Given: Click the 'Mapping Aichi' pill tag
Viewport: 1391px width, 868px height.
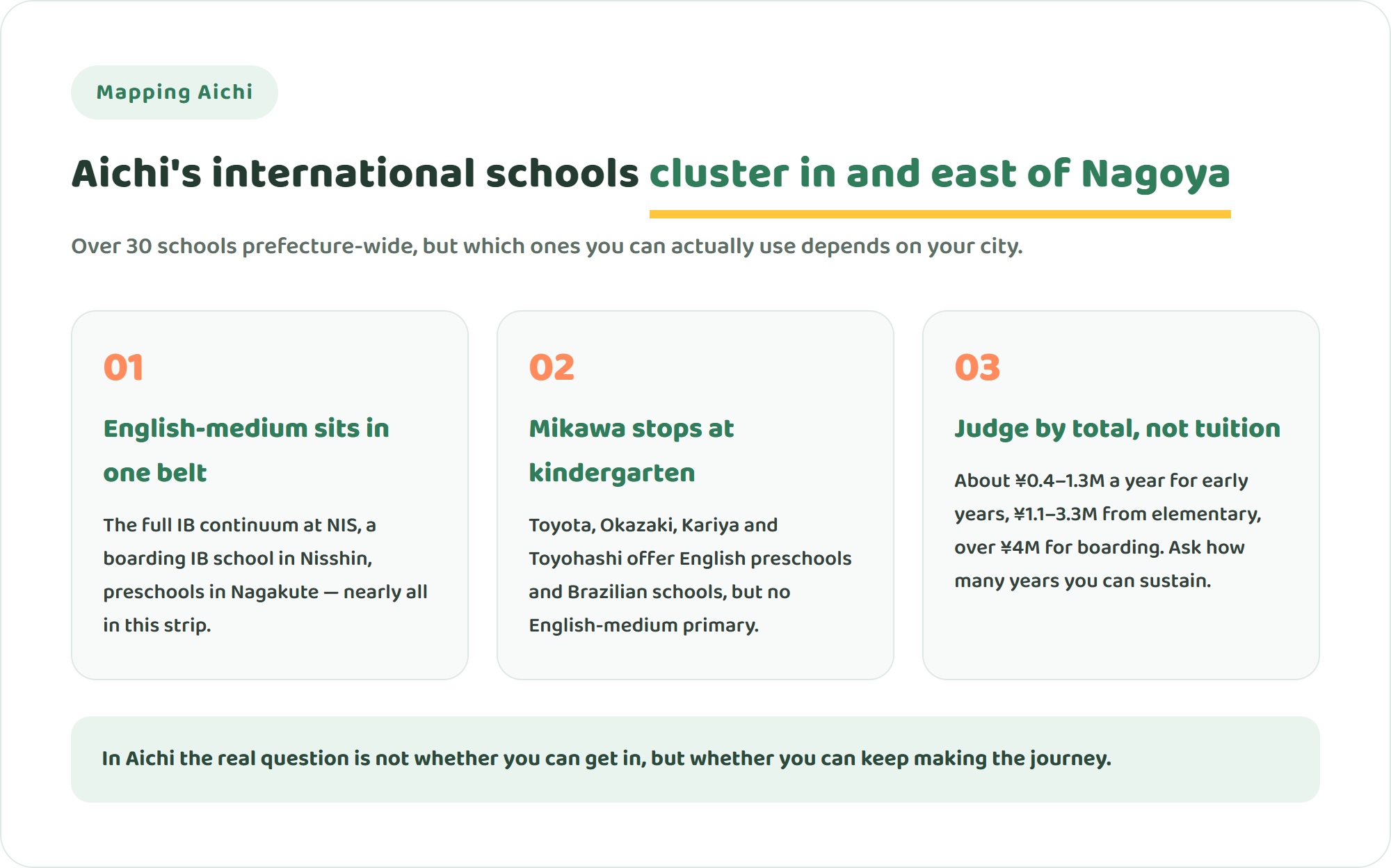Looking at the screenshot, I should tap(175, 93).
